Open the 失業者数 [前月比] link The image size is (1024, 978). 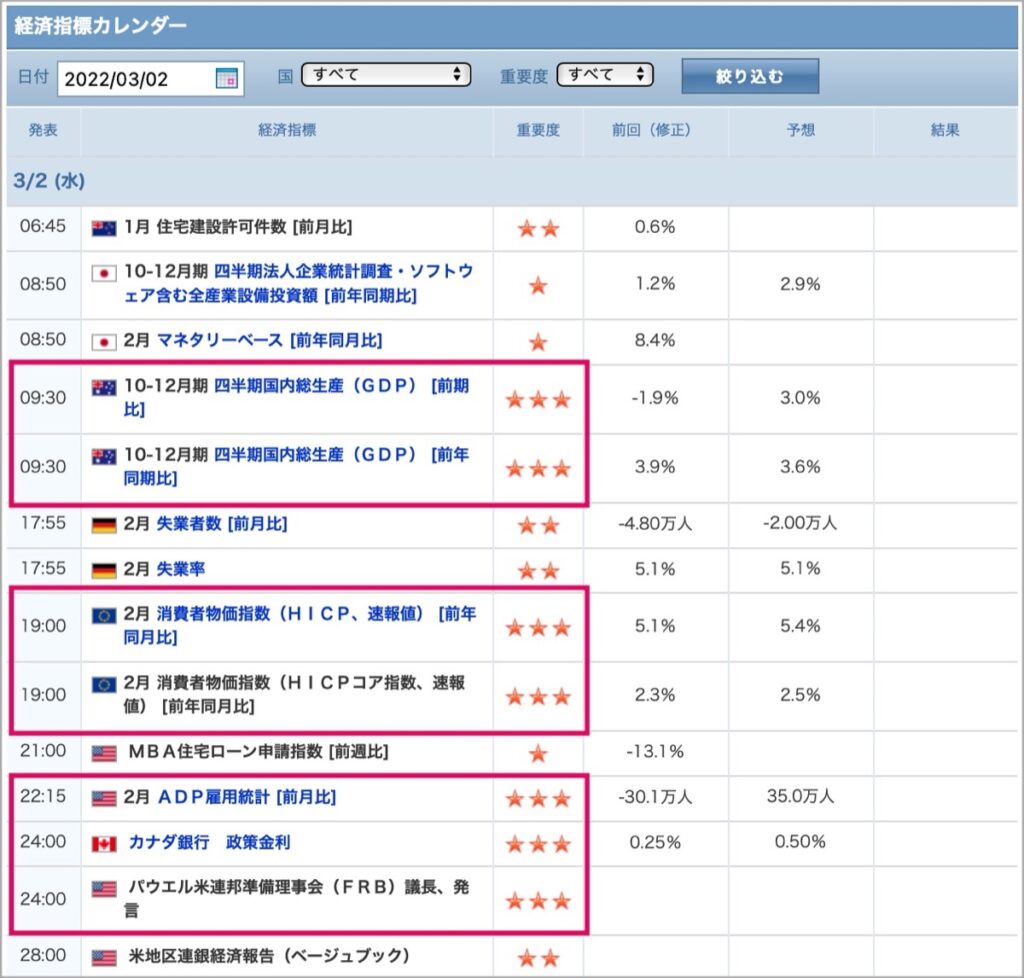pyautogui.click(x=222, y=524)
